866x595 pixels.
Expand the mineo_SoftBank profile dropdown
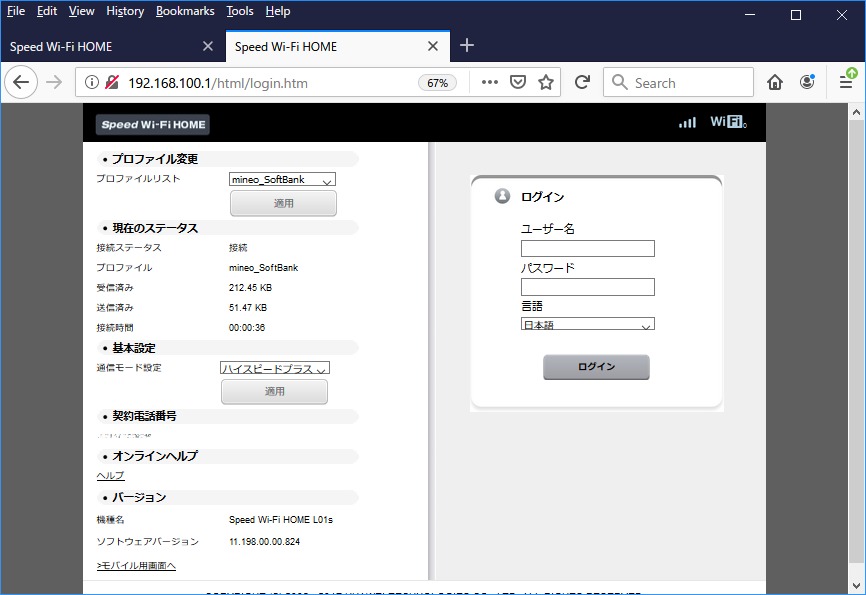tap(282, 180)
